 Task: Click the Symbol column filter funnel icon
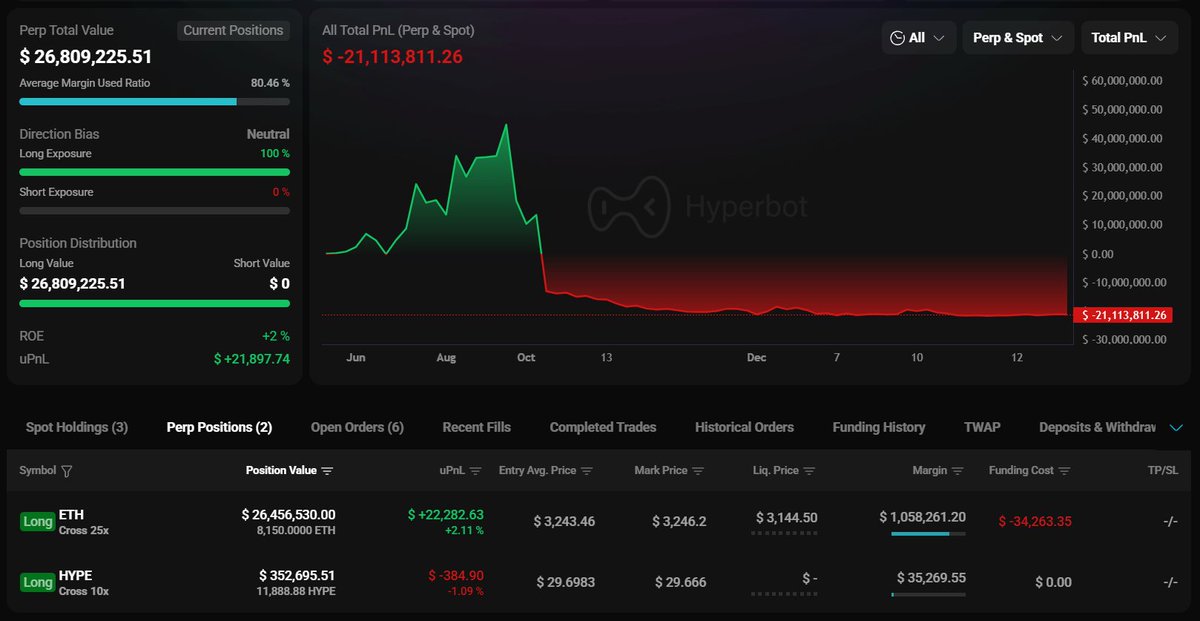67,471
